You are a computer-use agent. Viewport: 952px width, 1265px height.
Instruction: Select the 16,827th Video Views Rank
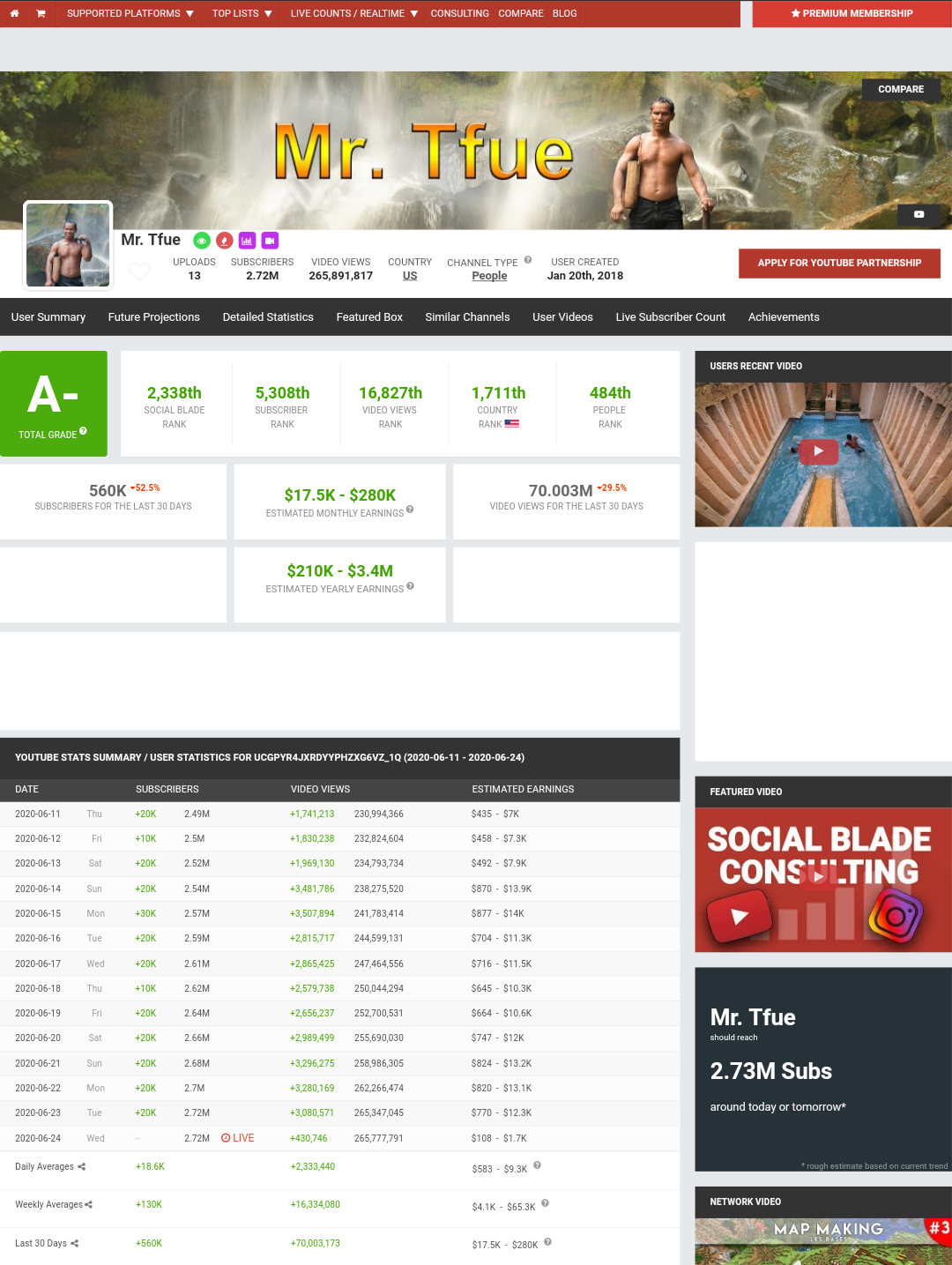point(390,393)
